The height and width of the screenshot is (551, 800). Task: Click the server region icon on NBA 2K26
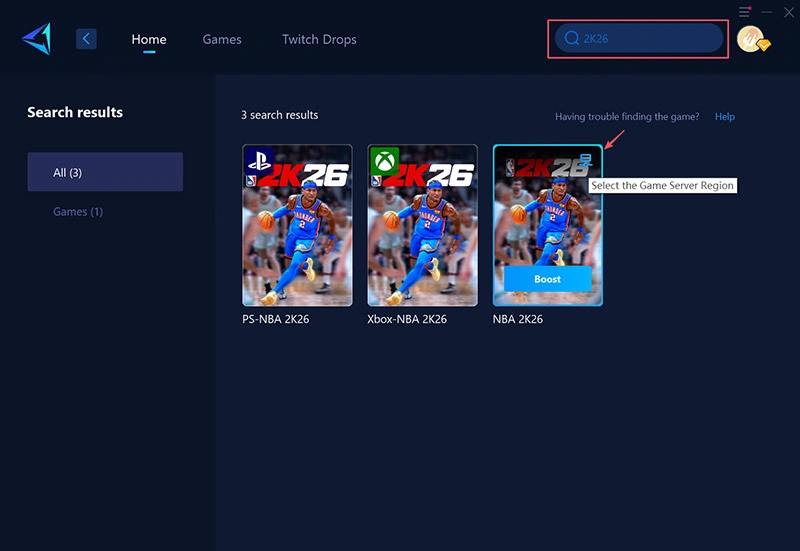coord(586,160)
